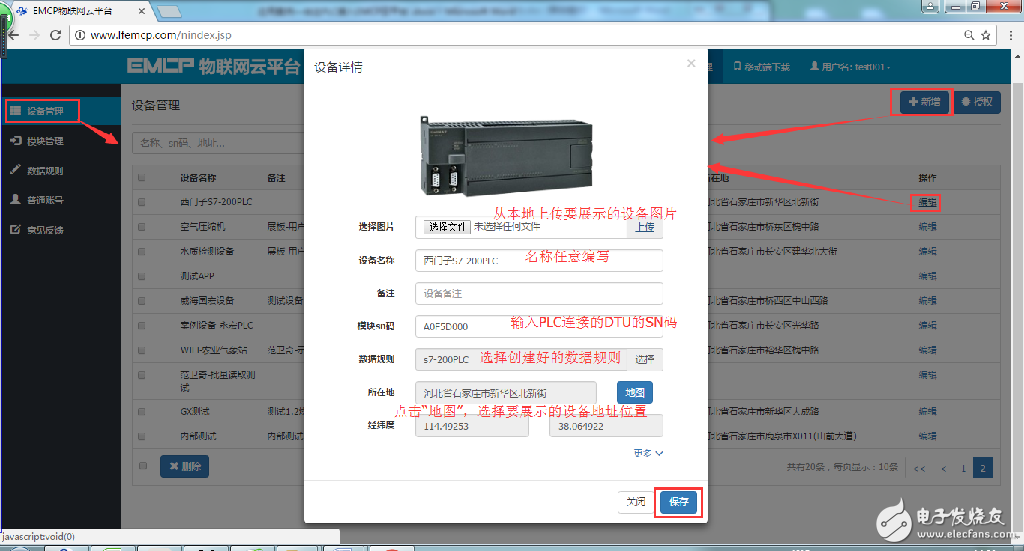Reload the page with the refresh icon
1024x551 pixels.
56,35
